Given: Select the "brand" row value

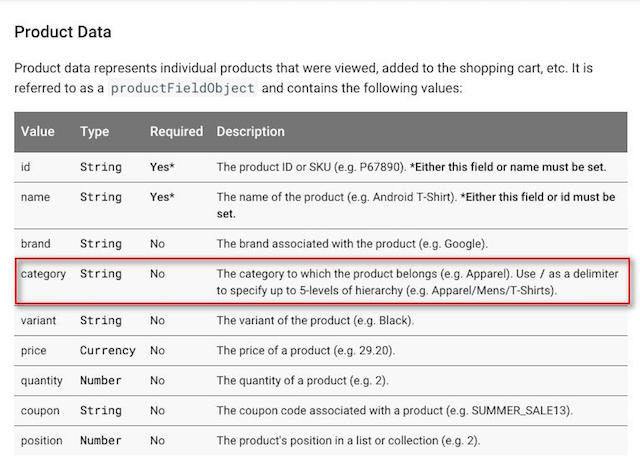Looking at the screenshot, I should [x=37, y=243].
